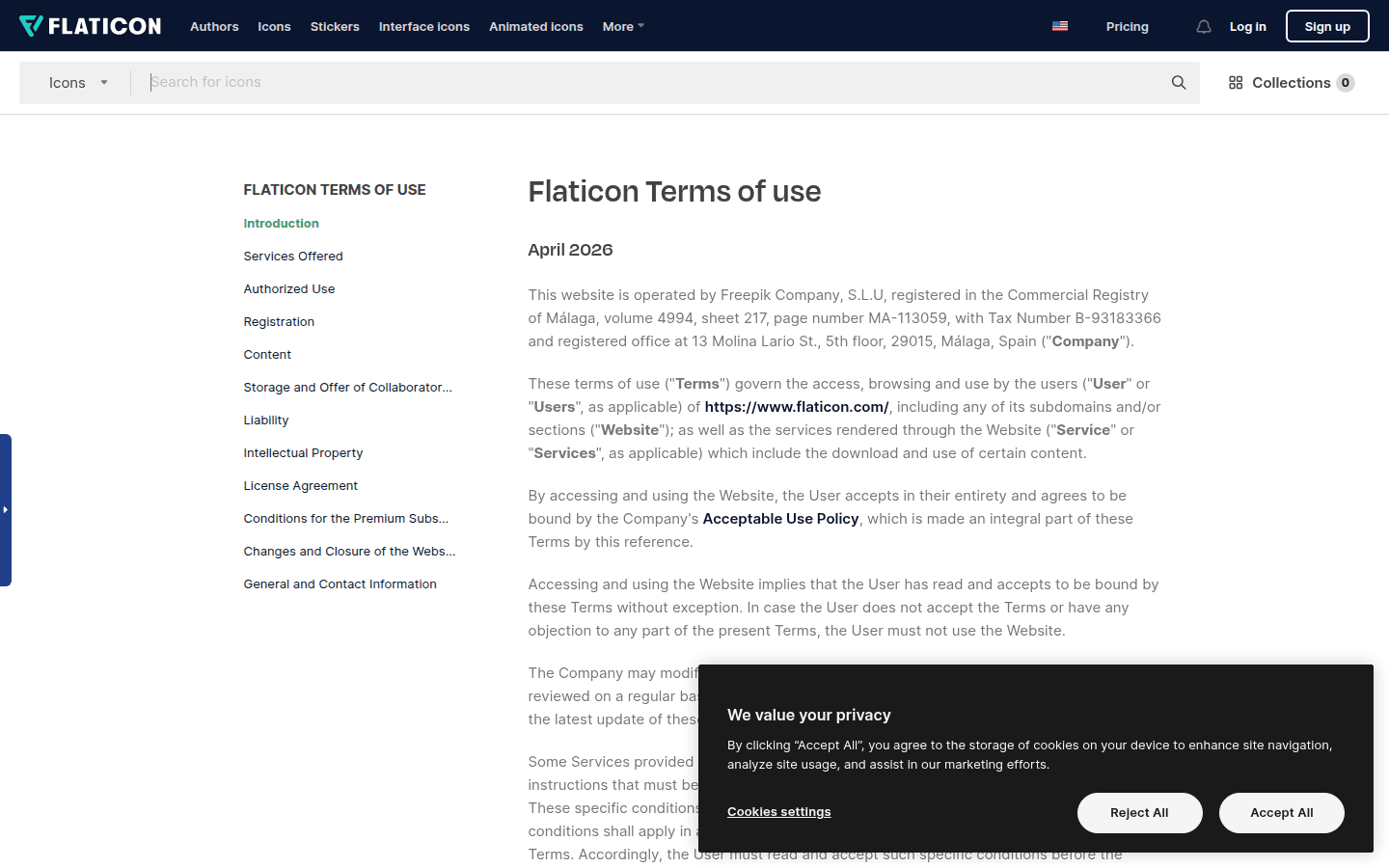Select the Introduction section link
Image resolution: width=1389 pixels, height=868 pixels.
click(x=281, y=223)
